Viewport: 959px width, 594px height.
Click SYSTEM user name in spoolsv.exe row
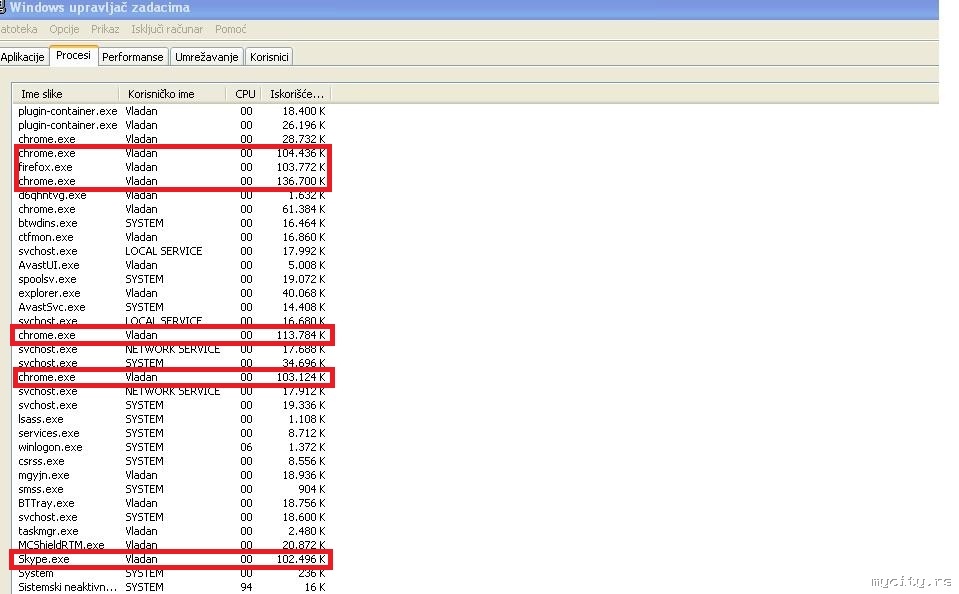coord(144,280)
